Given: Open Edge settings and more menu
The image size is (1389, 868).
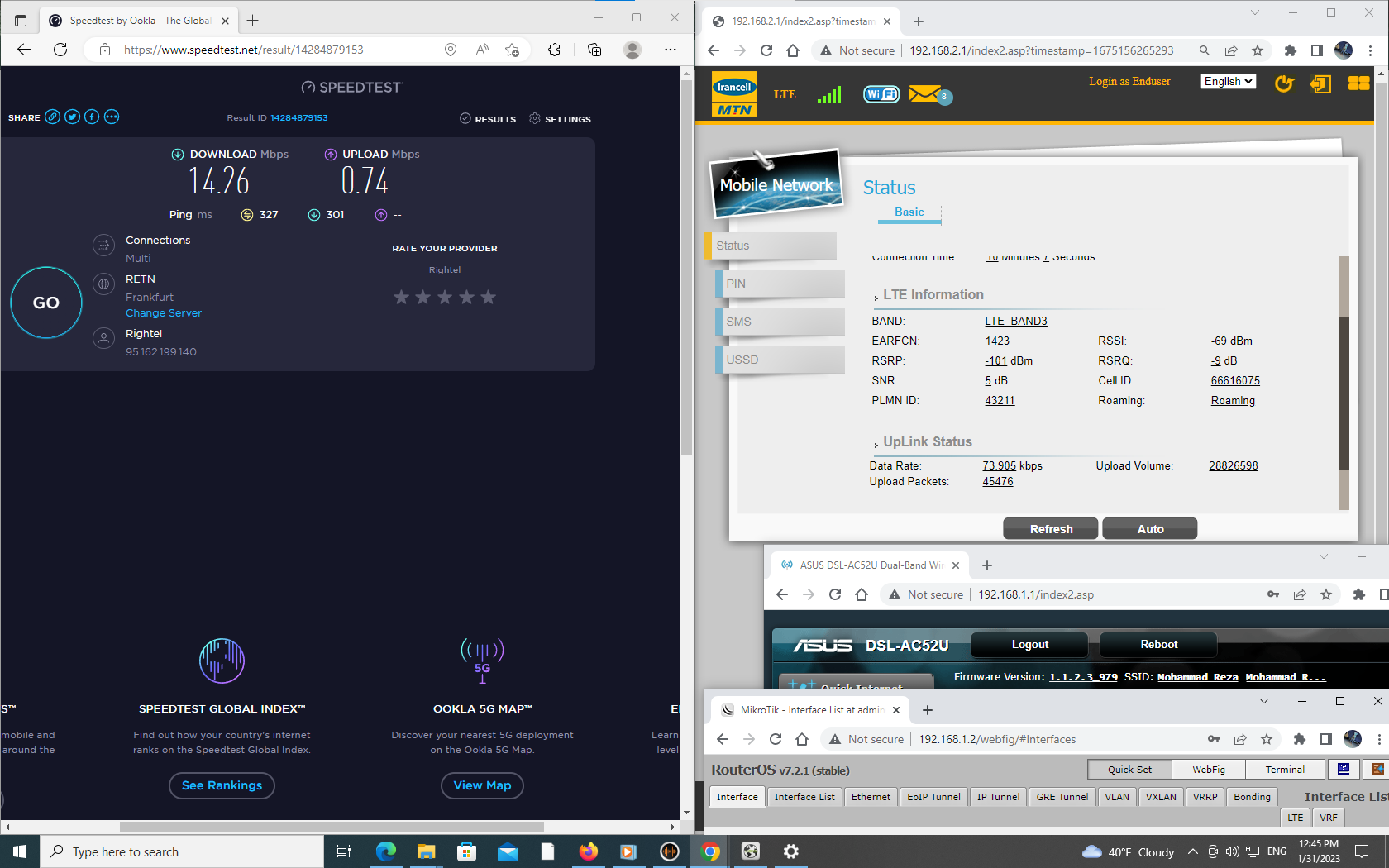Looking at the screenshot, I should pyautogui.click(x=671, y=50).
